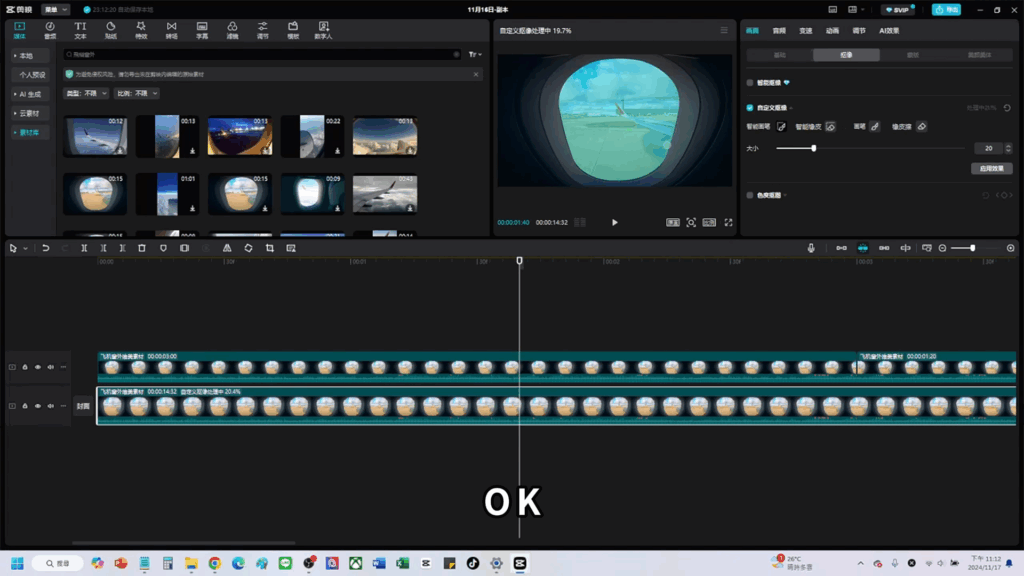1024x576 pixels.
Task: Play the preview video
Action: pos(615,223)
